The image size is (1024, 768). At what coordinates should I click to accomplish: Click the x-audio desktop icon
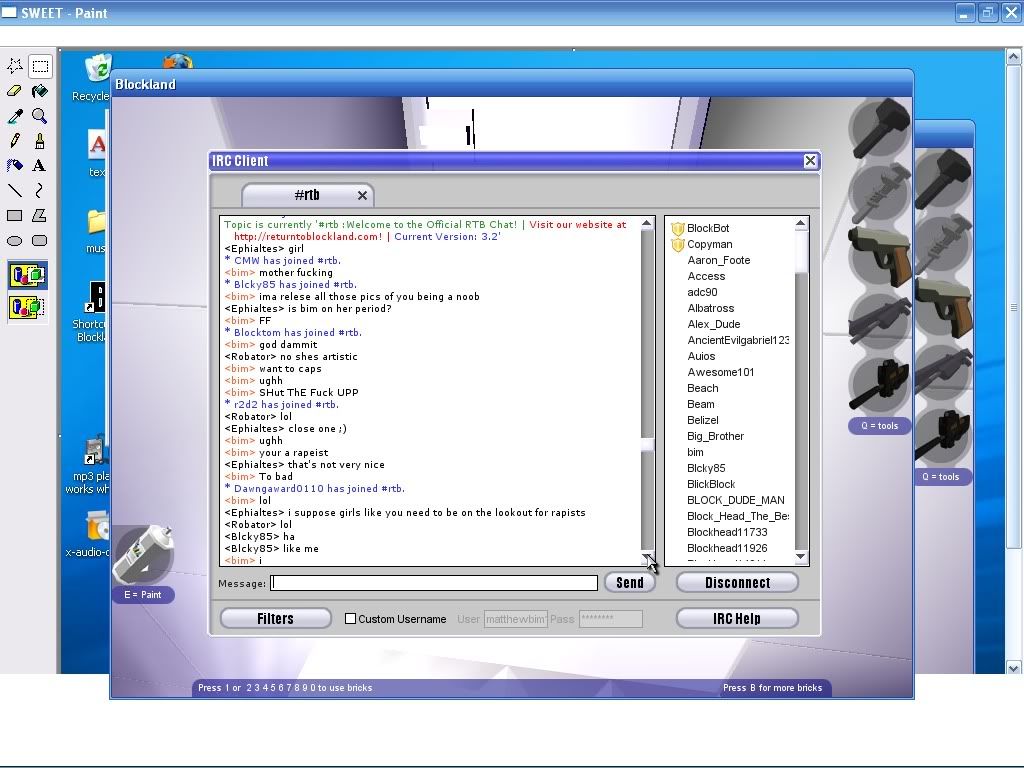pyautogui.click(x=90, y=536)
